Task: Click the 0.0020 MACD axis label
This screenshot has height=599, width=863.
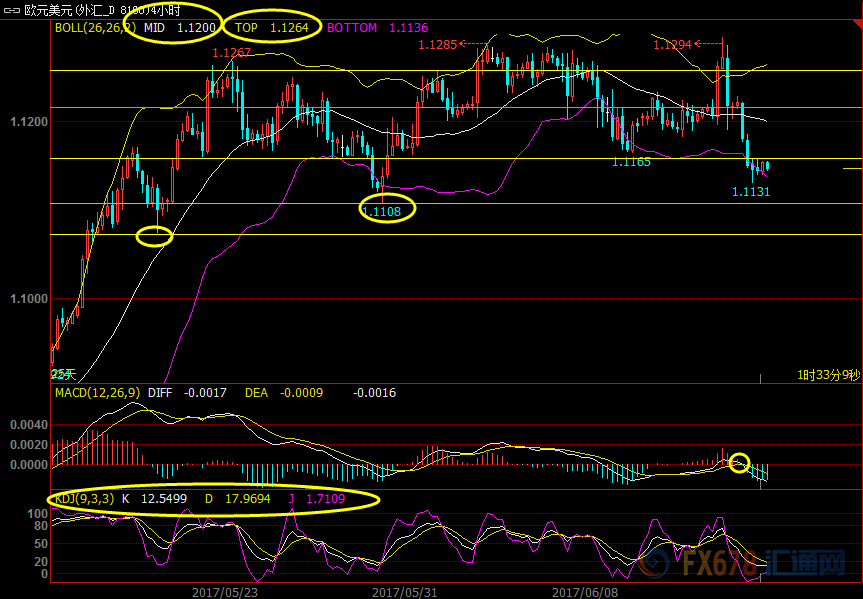Action: tap(29, 445)
